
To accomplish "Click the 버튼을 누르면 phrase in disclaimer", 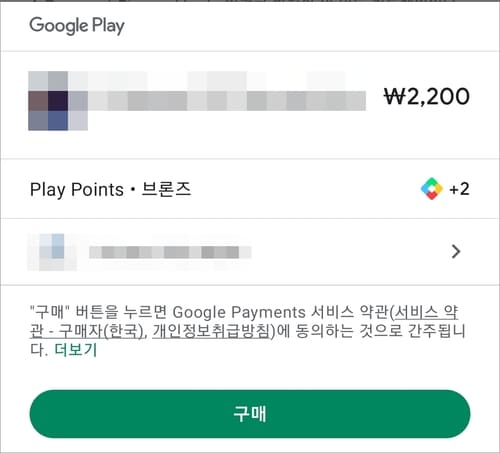I will tap(121, 312).
